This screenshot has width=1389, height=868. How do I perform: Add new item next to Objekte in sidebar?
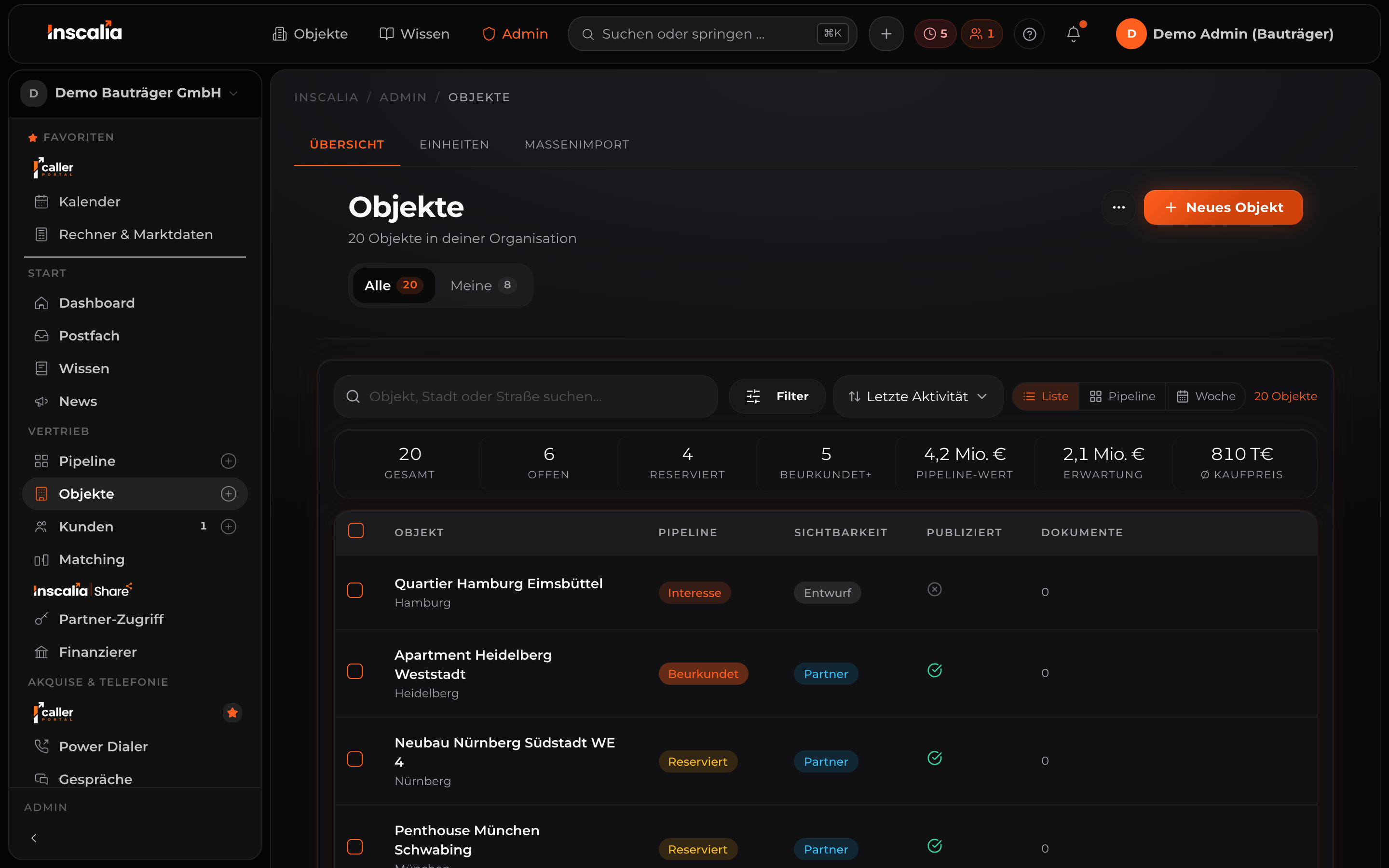point(229,494)
